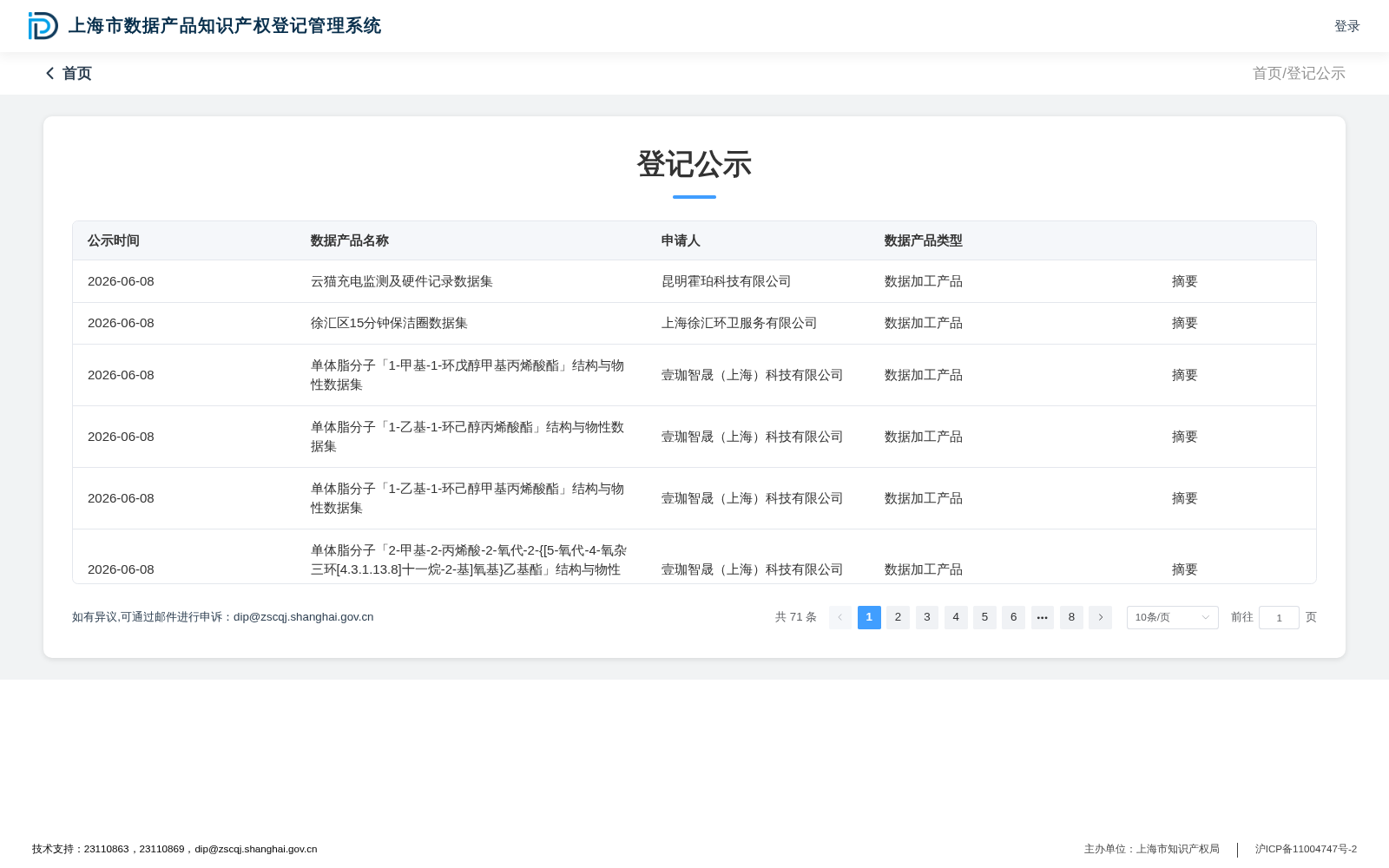
Task: Click the 登录 login link
Action: coord(1346,26)
